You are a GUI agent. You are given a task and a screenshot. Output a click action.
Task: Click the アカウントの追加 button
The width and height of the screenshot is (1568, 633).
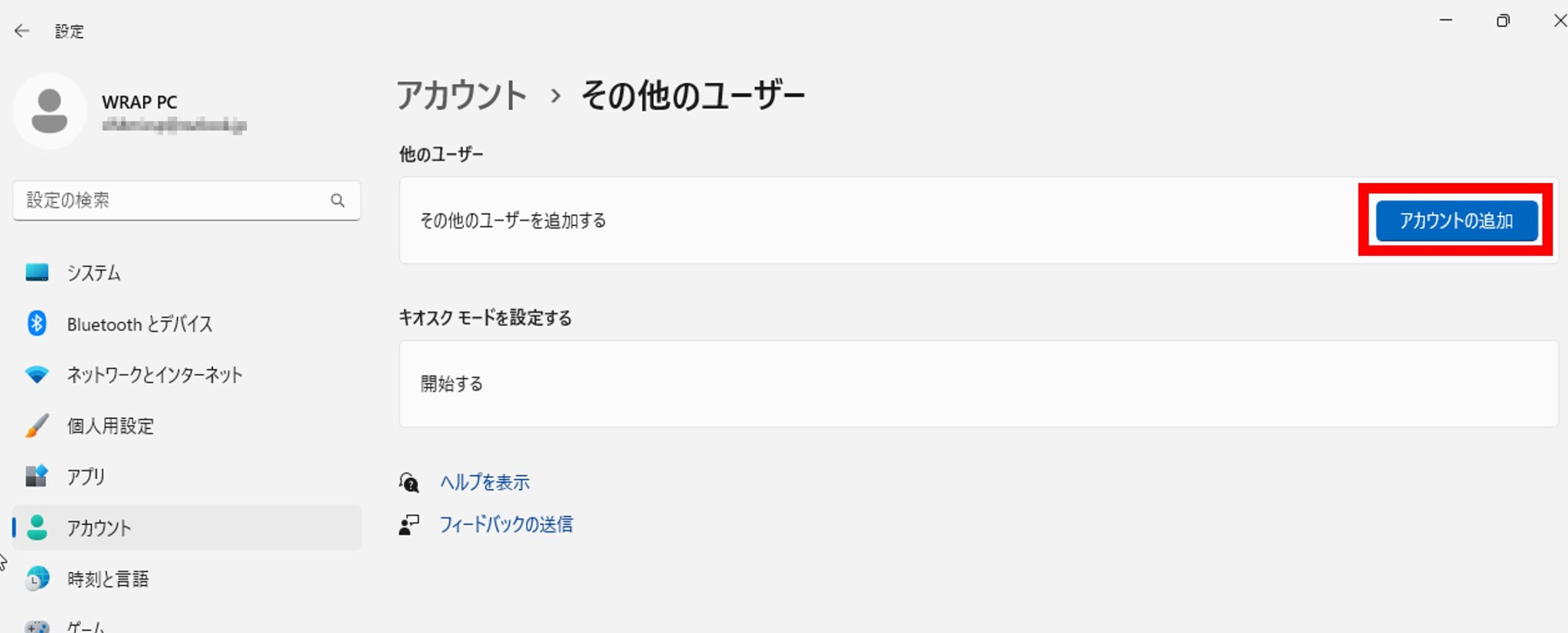(x=1457, y=220)
